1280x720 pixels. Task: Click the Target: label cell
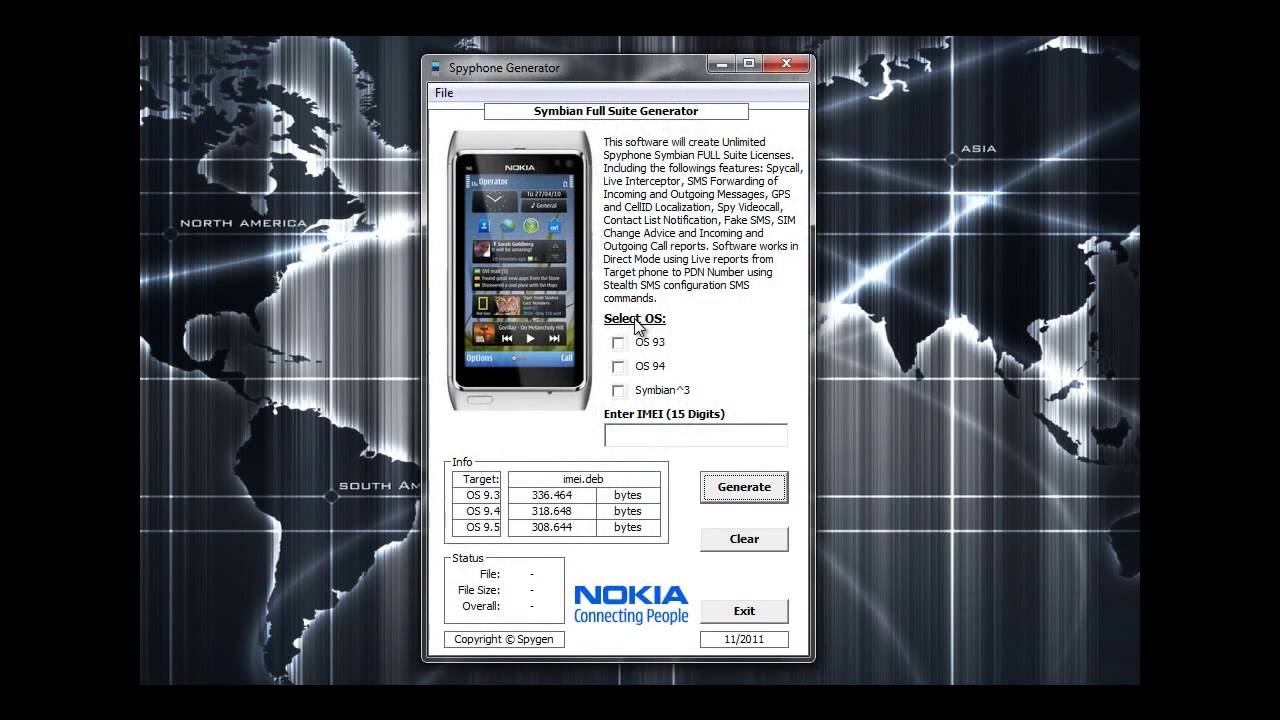pyautogui.click(x=476, y=479)
